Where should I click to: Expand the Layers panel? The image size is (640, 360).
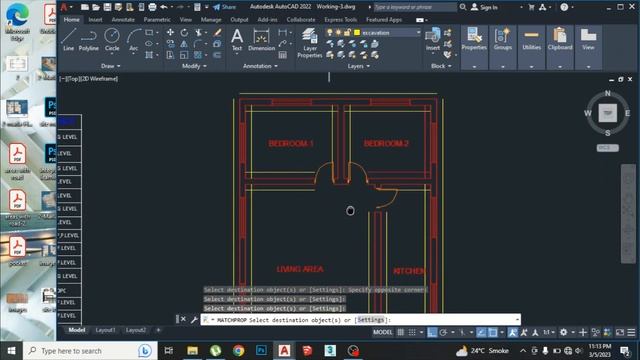[359, 66]
